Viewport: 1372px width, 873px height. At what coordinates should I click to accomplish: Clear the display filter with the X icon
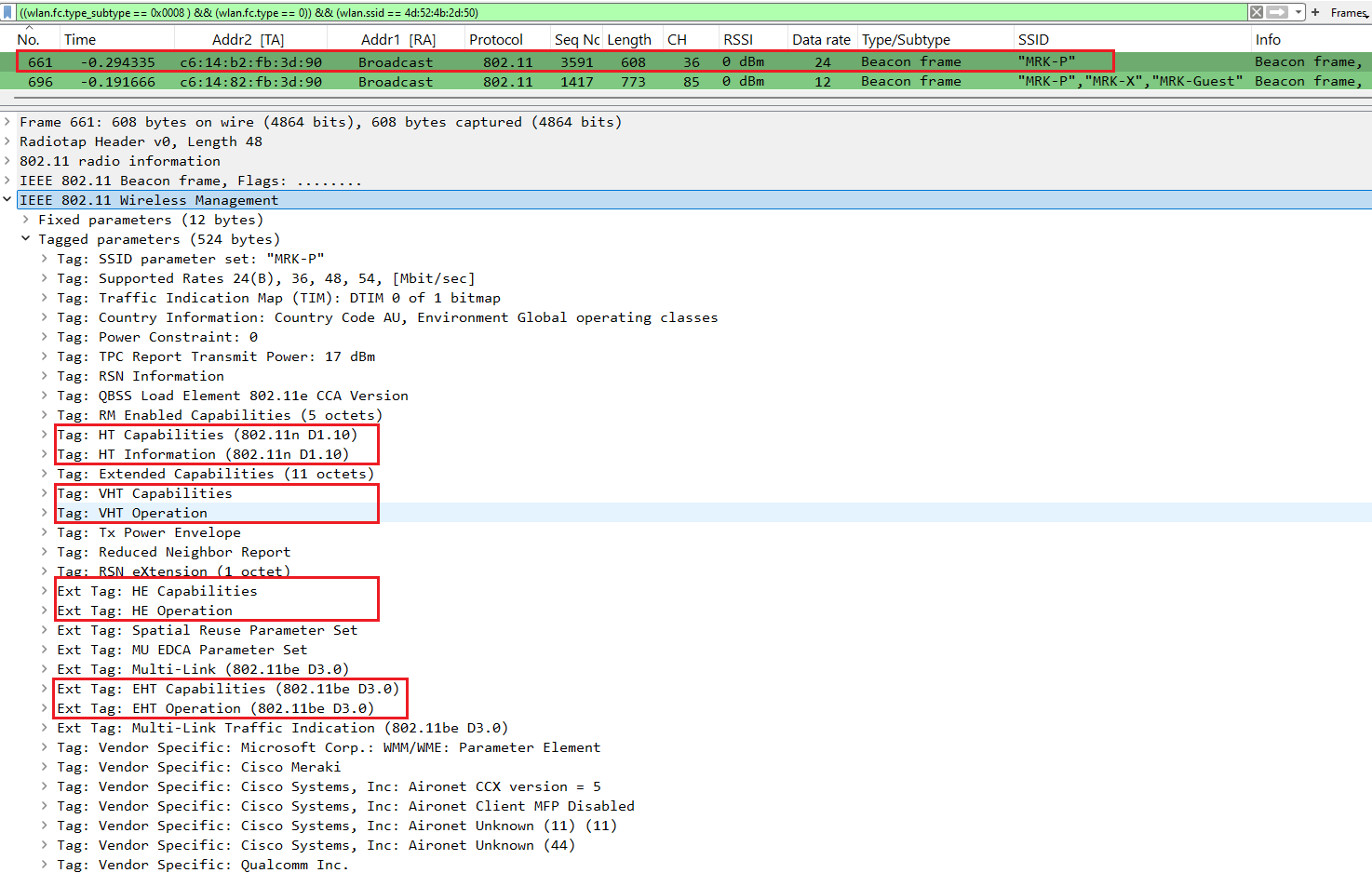point(1257,12)
